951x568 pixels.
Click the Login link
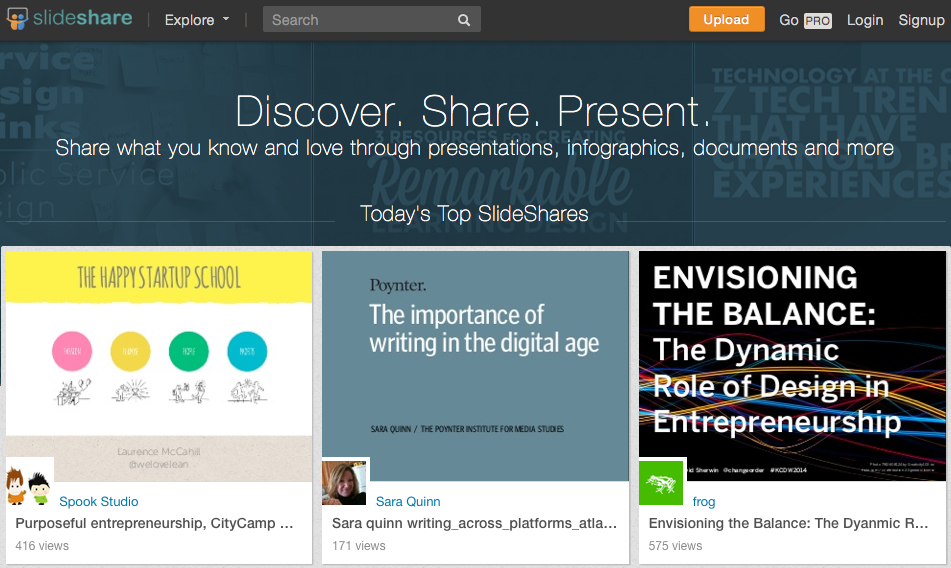865,20
